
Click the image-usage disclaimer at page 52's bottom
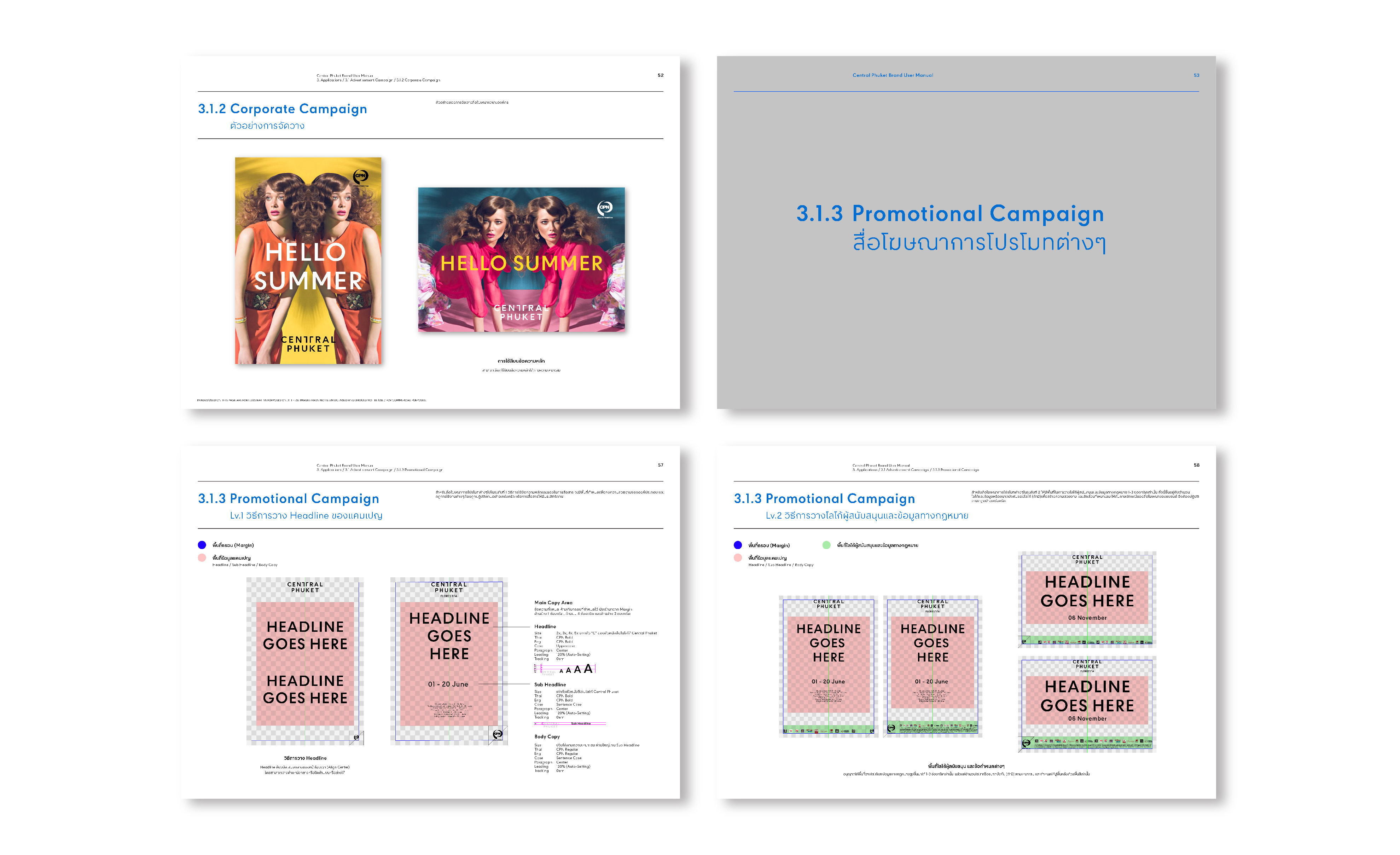point(311,400)
